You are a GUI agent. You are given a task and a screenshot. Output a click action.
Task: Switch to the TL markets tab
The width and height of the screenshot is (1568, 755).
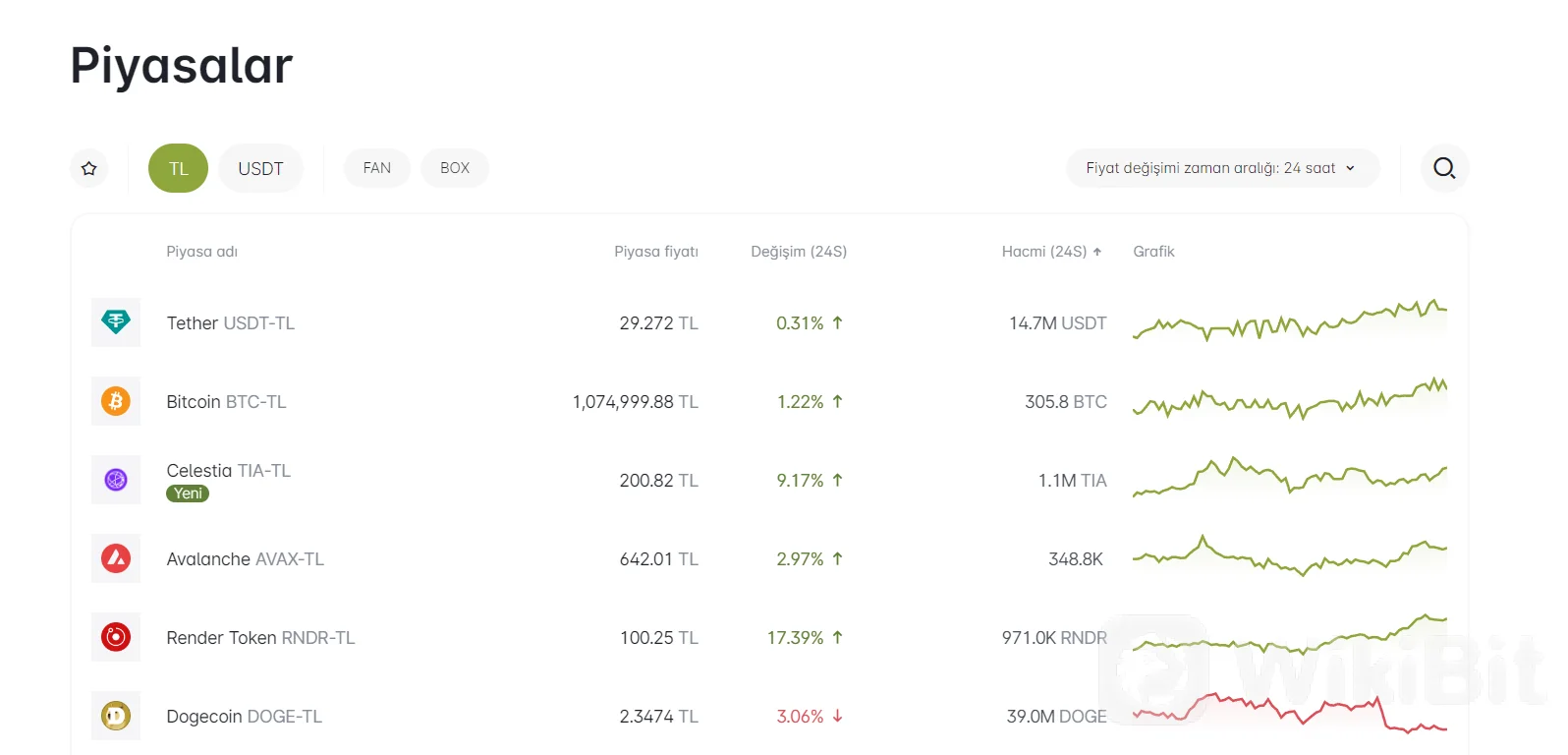pos(178,168)
